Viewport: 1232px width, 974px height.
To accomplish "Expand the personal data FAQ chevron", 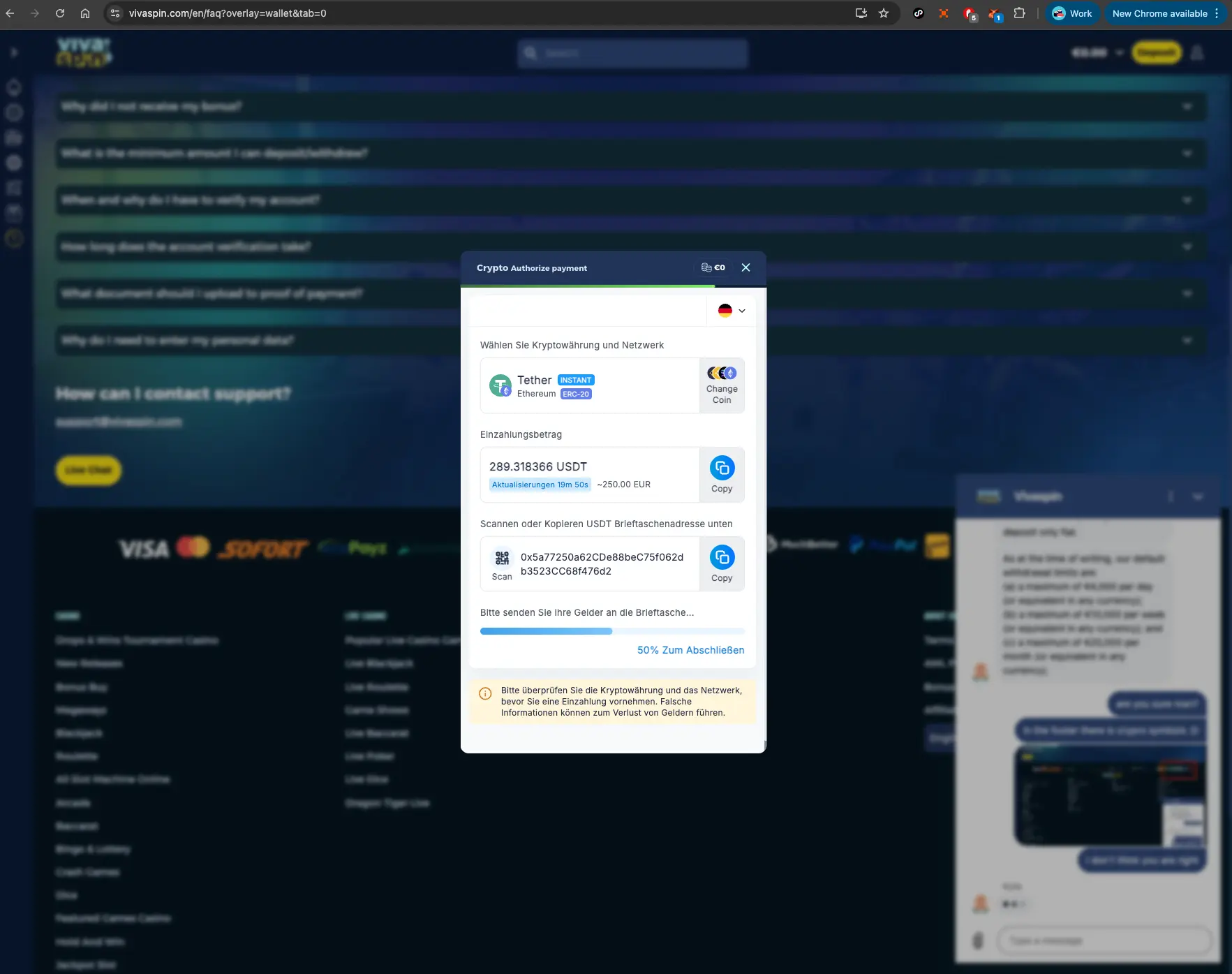I will click(x=1187, y=340).
